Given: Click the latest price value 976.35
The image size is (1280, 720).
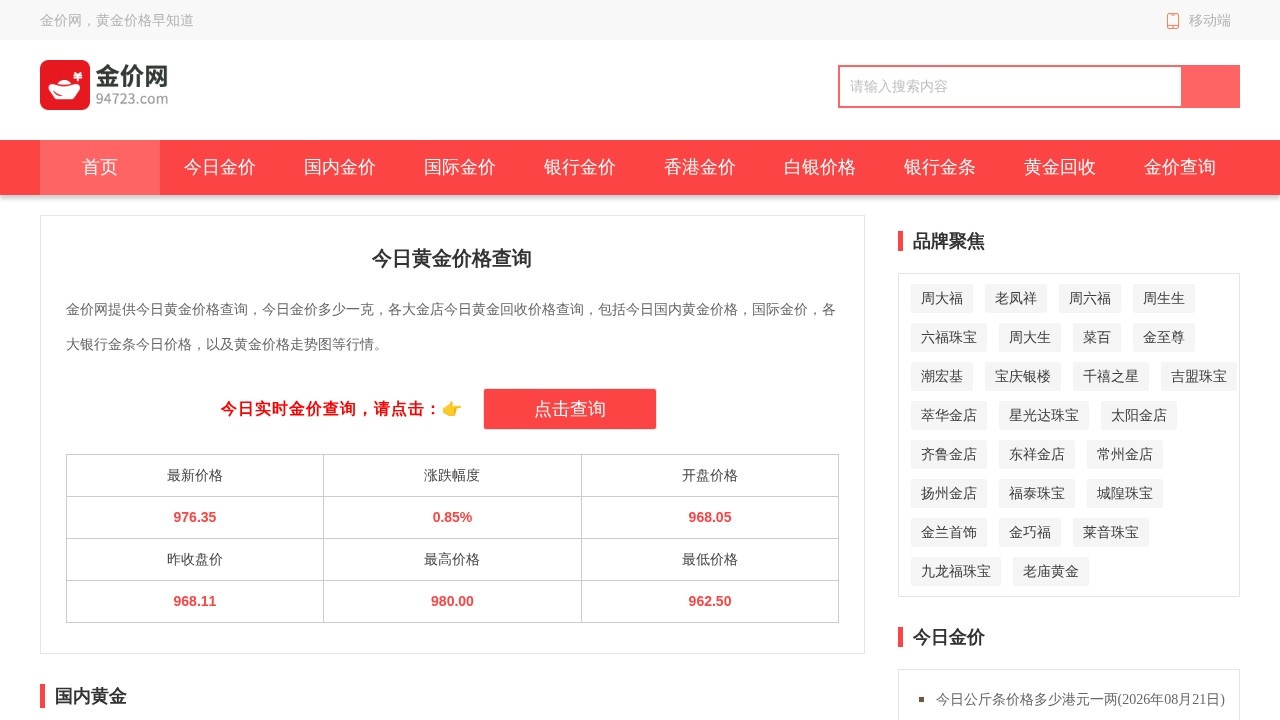Looking at the screenshot, I should point(195,517).
